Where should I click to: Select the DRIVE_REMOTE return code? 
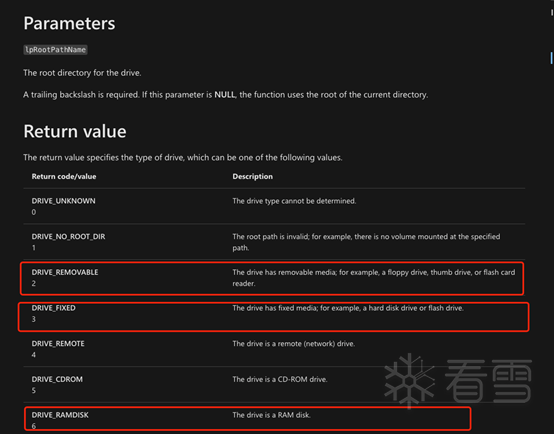pyautogui.click(x=58, y=344)
